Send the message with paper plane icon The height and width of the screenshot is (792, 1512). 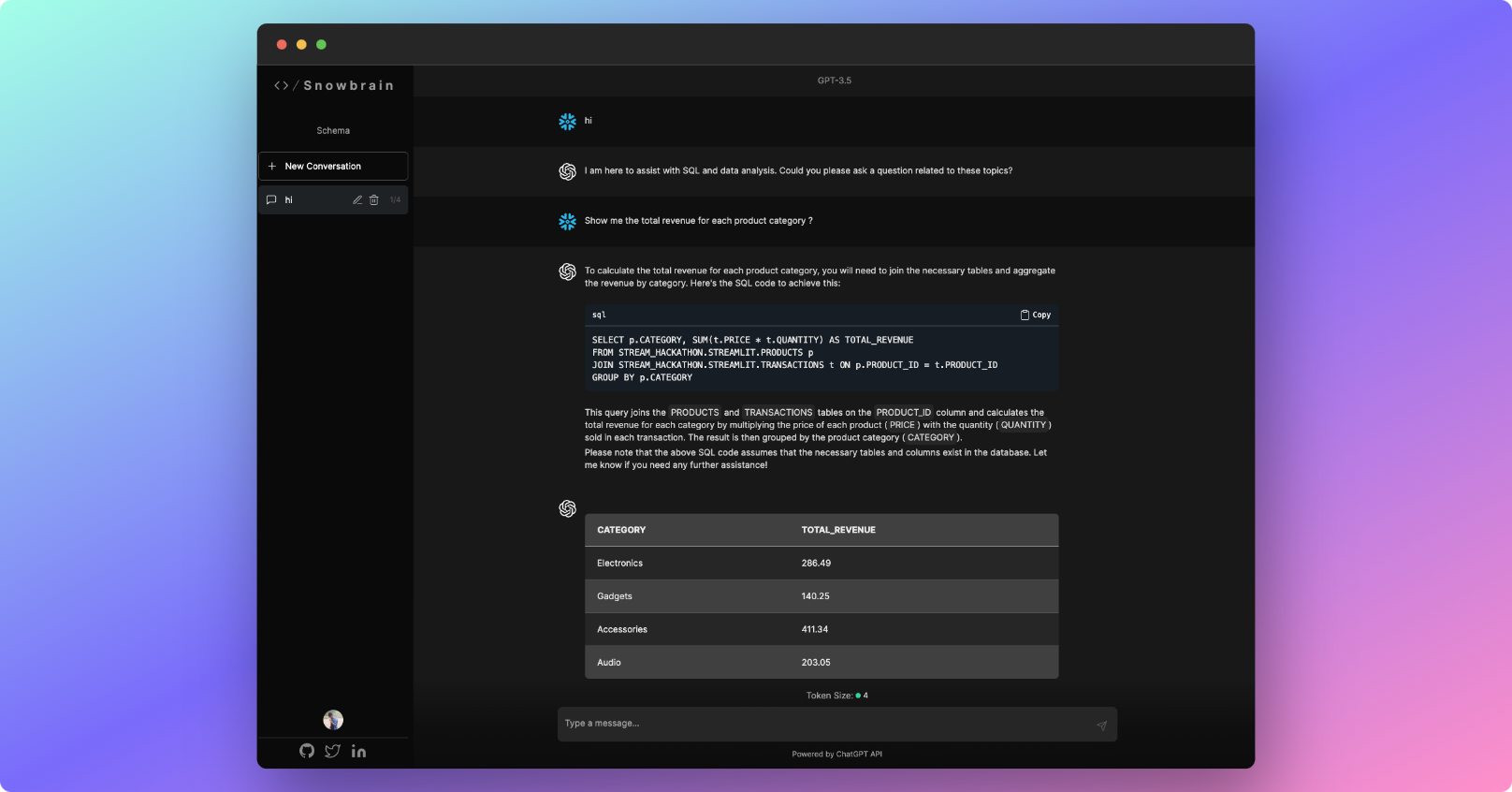pyautogui.click(x=1101, y=725)
